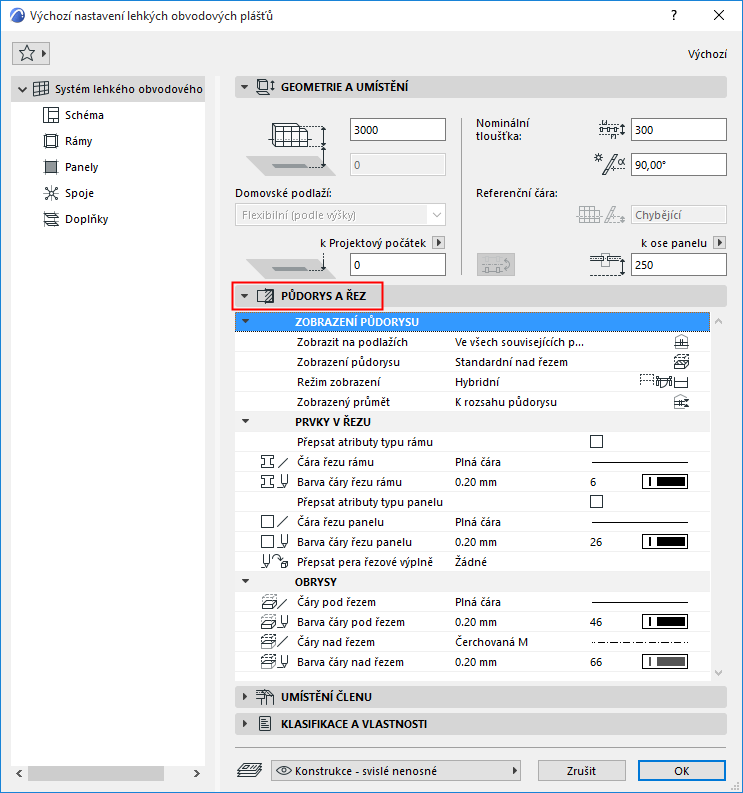This screenshot has width=743, height=793.
Task: Click the slant angle field showing 90,00°
Action: 678,165
